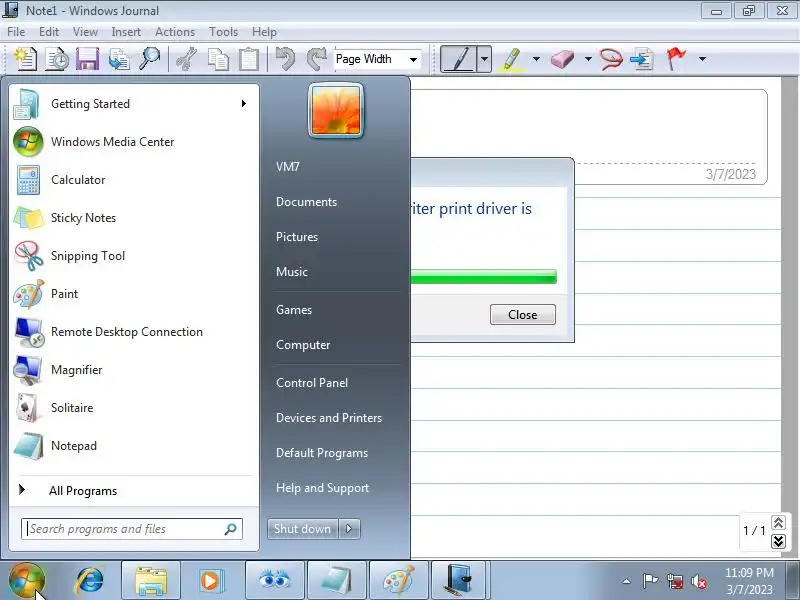Open Windows Media Player on taskbar
Screen dimensions: 800x600
(210, 581)
